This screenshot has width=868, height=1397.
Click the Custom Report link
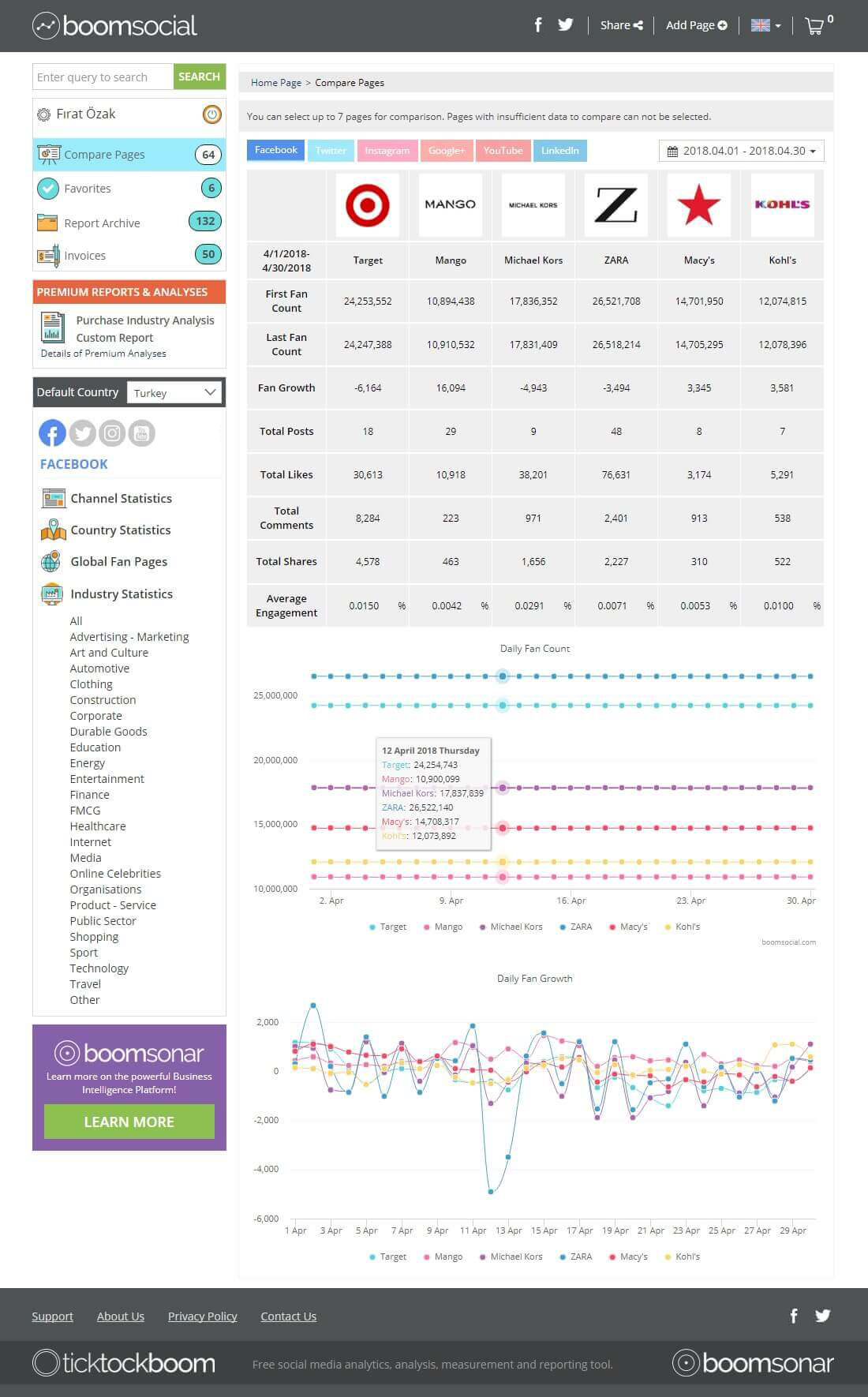click(x=114, y=338)
